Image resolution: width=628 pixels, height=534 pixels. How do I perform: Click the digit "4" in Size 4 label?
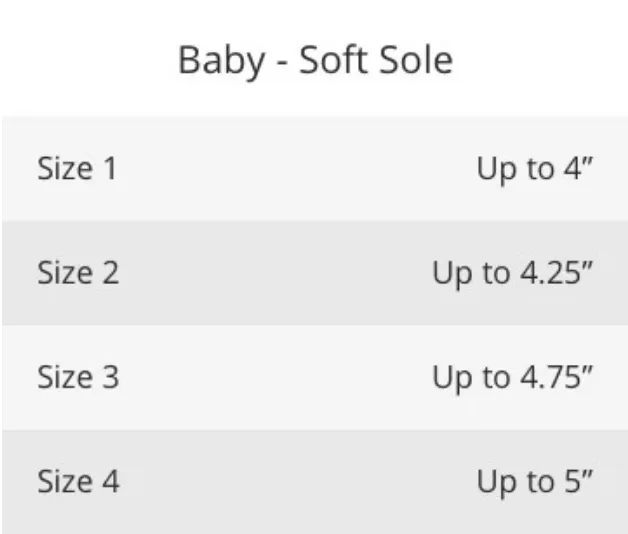(111, 481)
